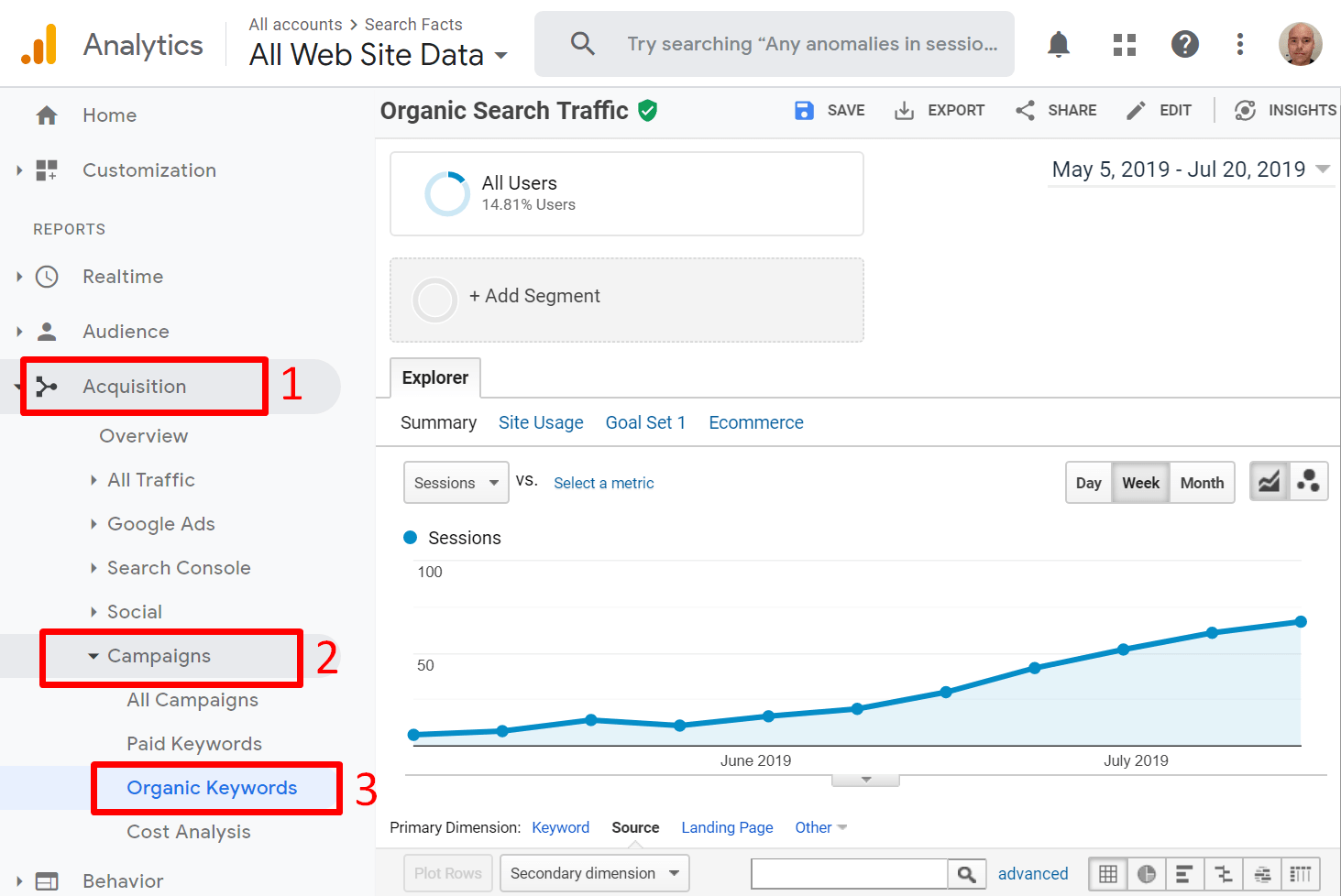The image size is (1341, 896).
Task: Select the Summary tab
Action: pyautogui.click(x=438, y=422)
